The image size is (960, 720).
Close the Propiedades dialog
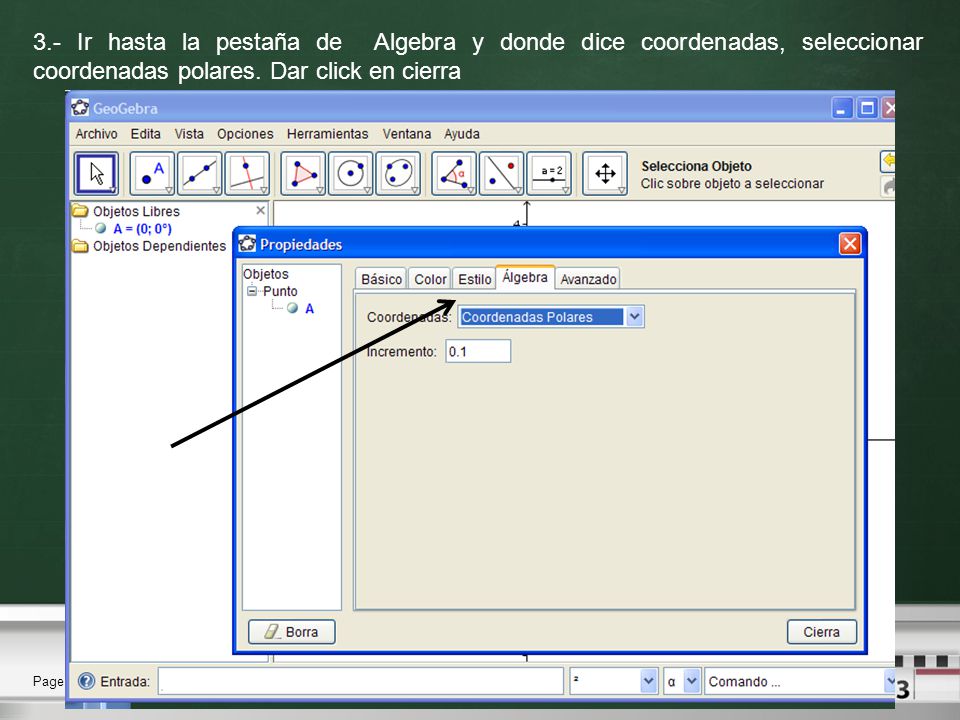(850, 244)
